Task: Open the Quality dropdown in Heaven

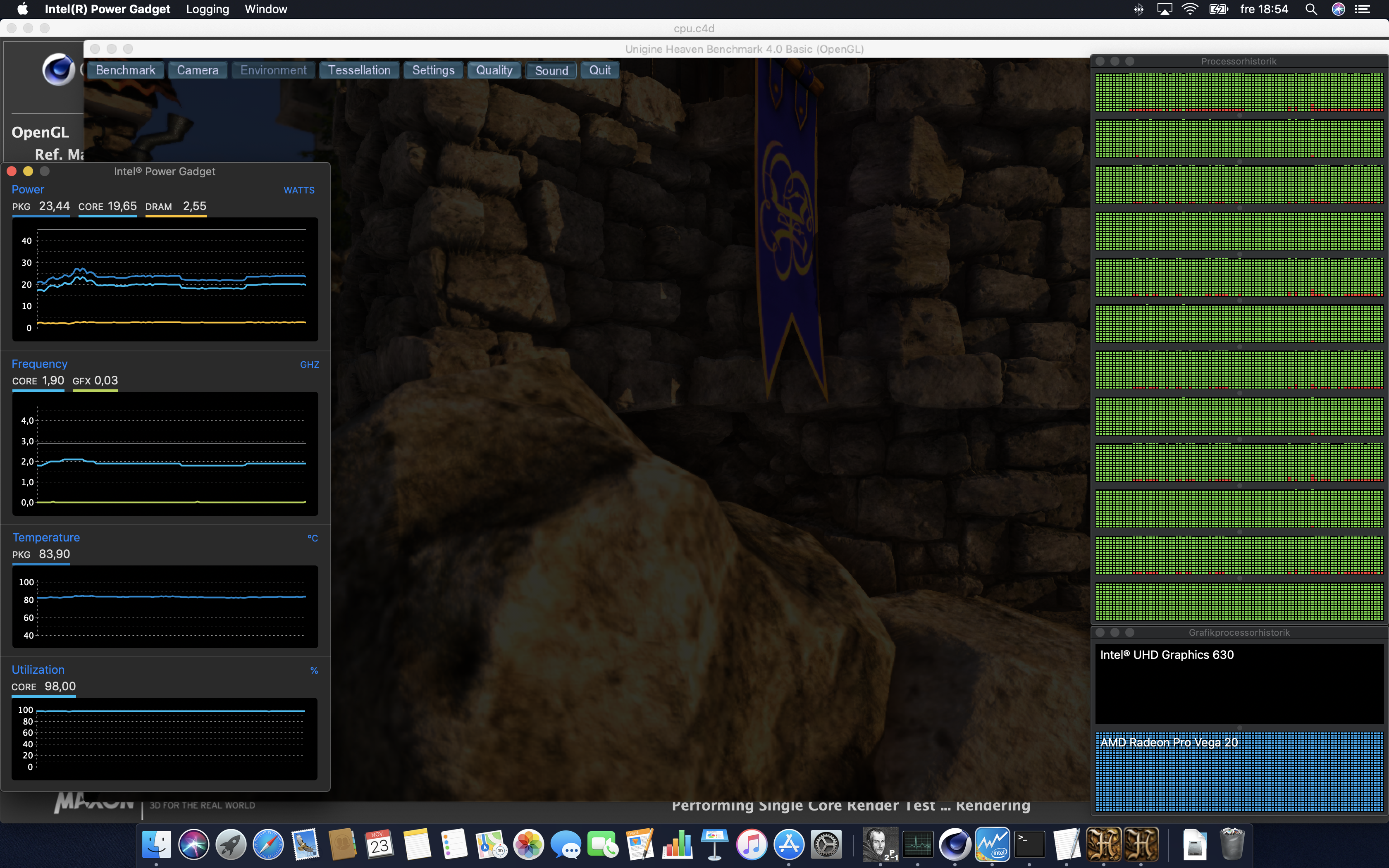Action: pos(494,70)
